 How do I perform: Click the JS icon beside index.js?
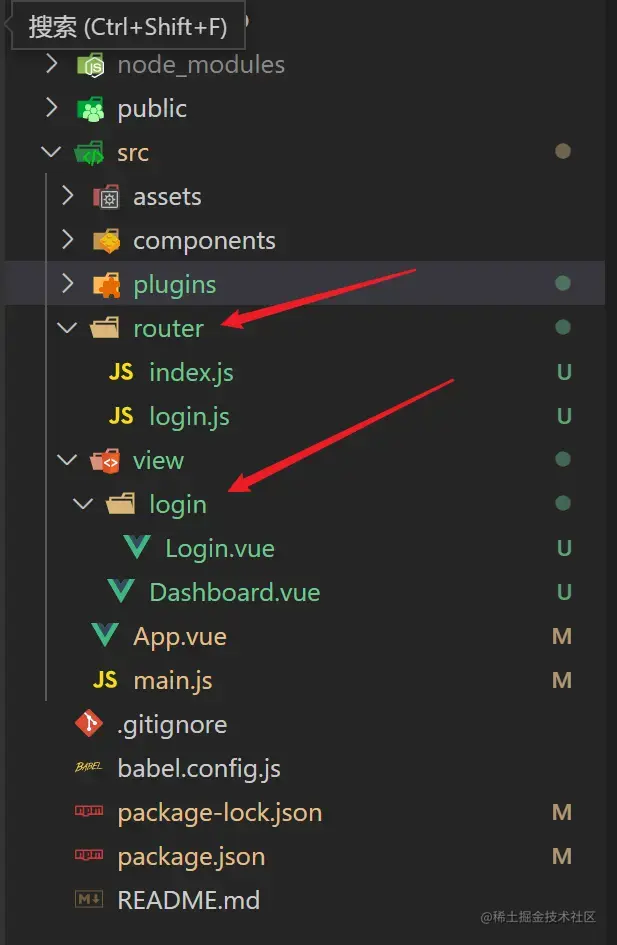(121, 372)
